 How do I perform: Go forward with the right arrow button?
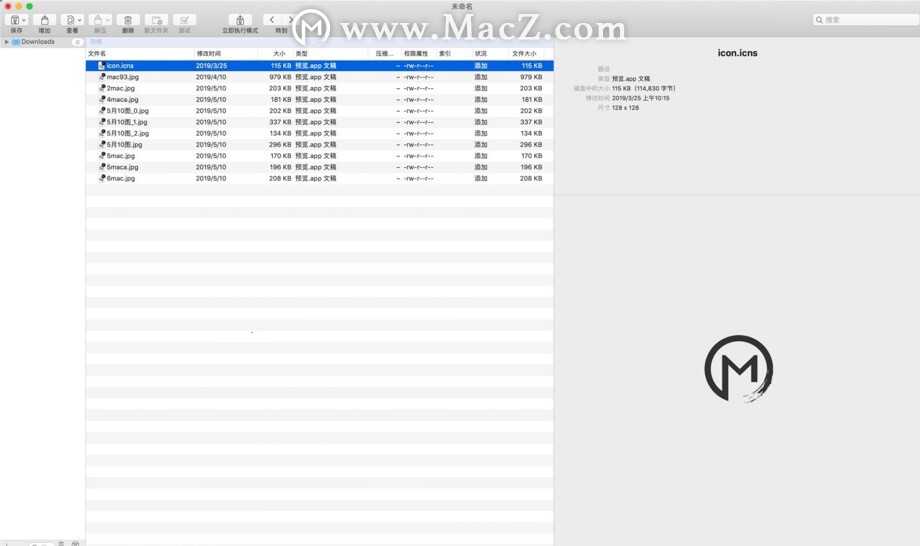pos(290,19)
